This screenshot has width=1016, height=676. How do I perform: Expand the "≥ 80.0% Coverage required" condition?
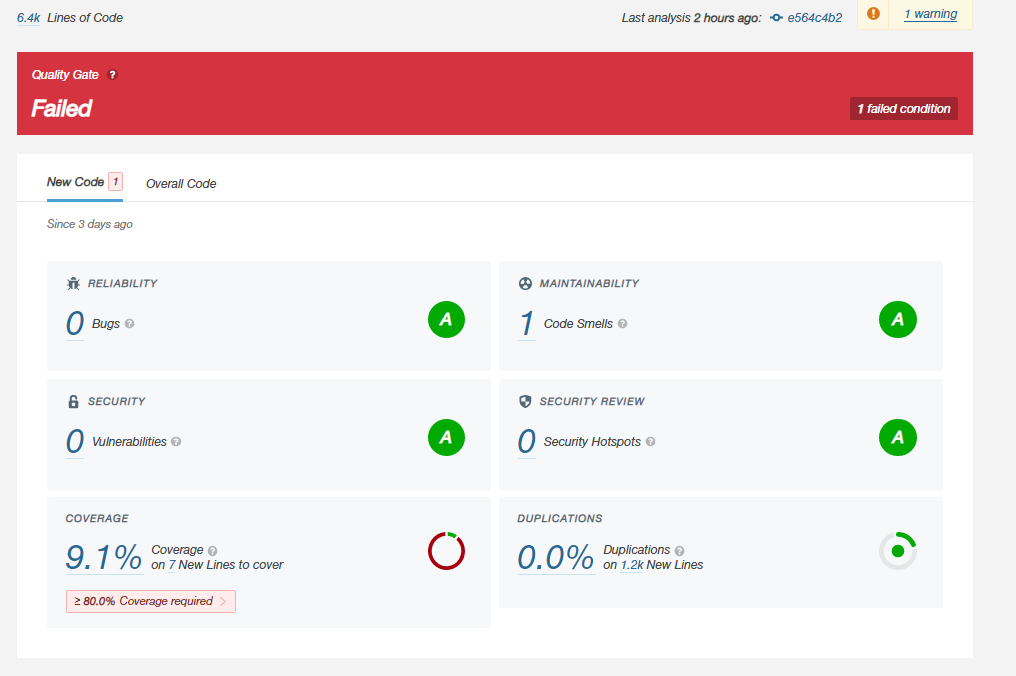(150, 601)
